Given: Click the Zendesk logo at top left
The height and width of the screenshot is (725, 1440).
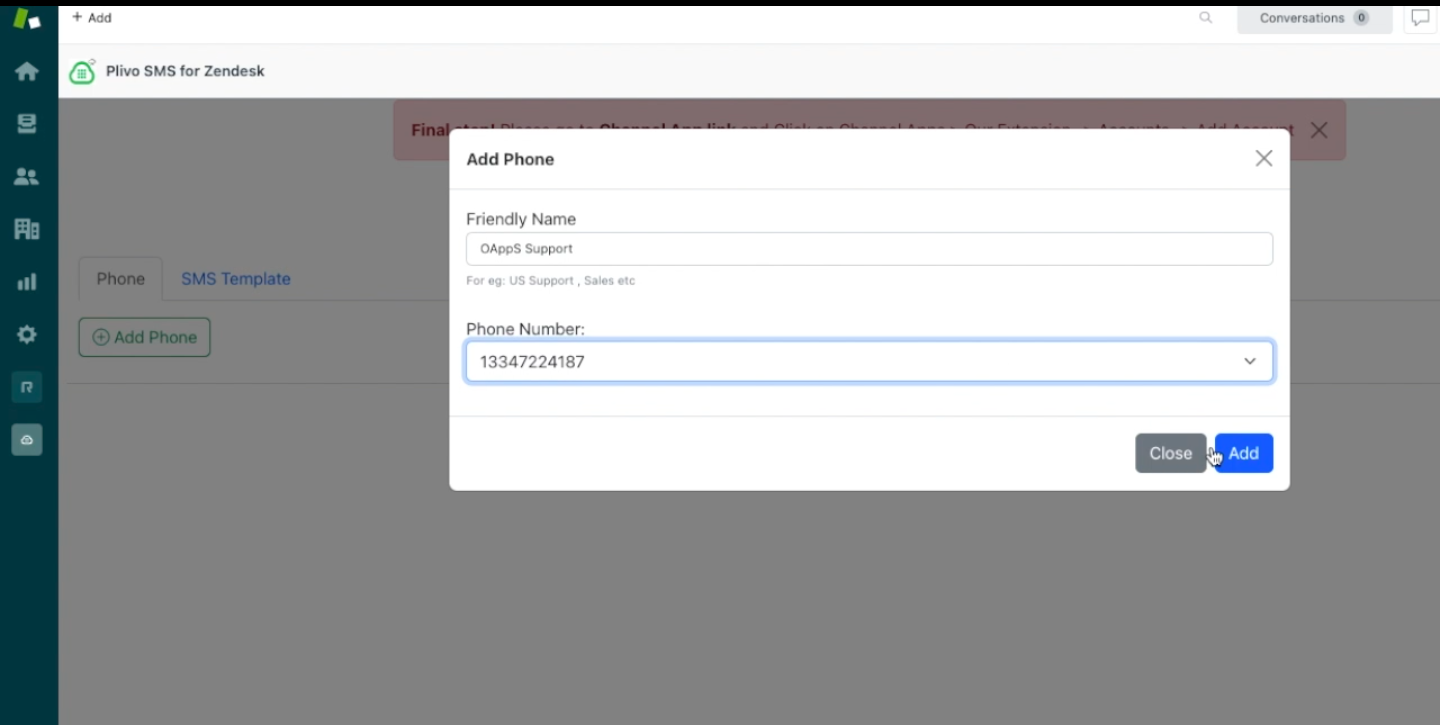Looking at the screenshot, I should (x=27, y=18).
